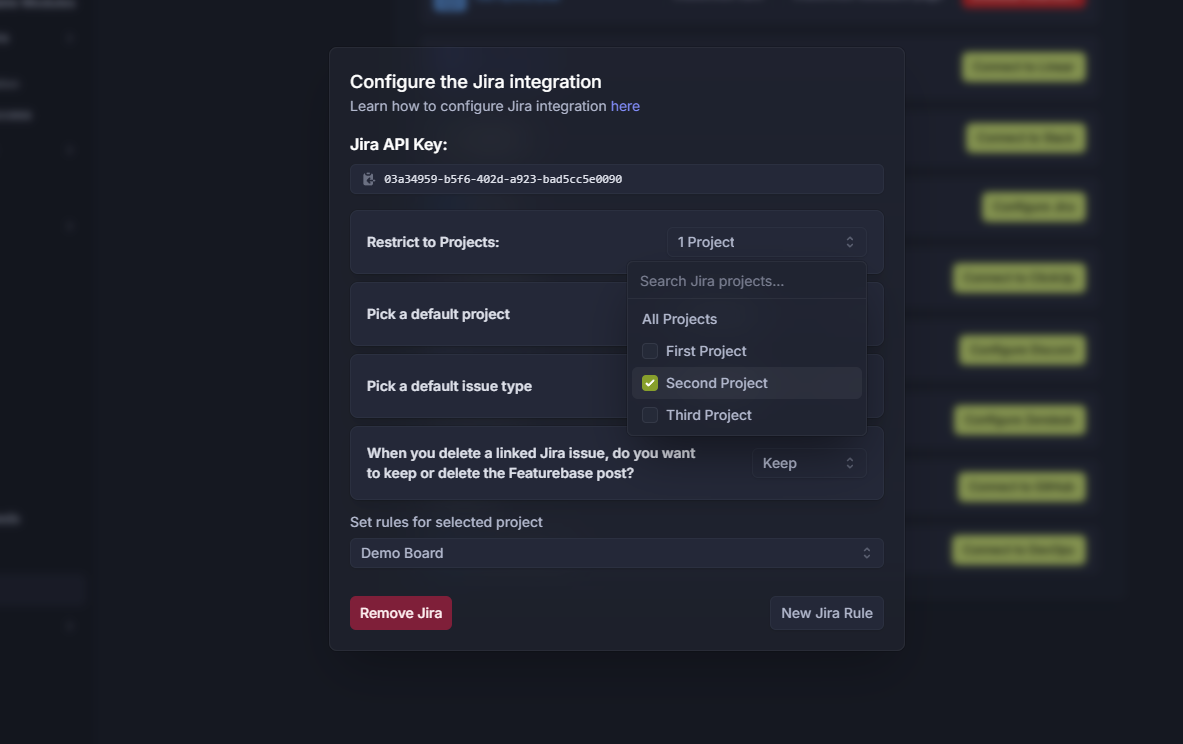The width and height of the screenshot is (1183, 744).
Task: Click the Remove Jira button
Action: tap(401, 613)
